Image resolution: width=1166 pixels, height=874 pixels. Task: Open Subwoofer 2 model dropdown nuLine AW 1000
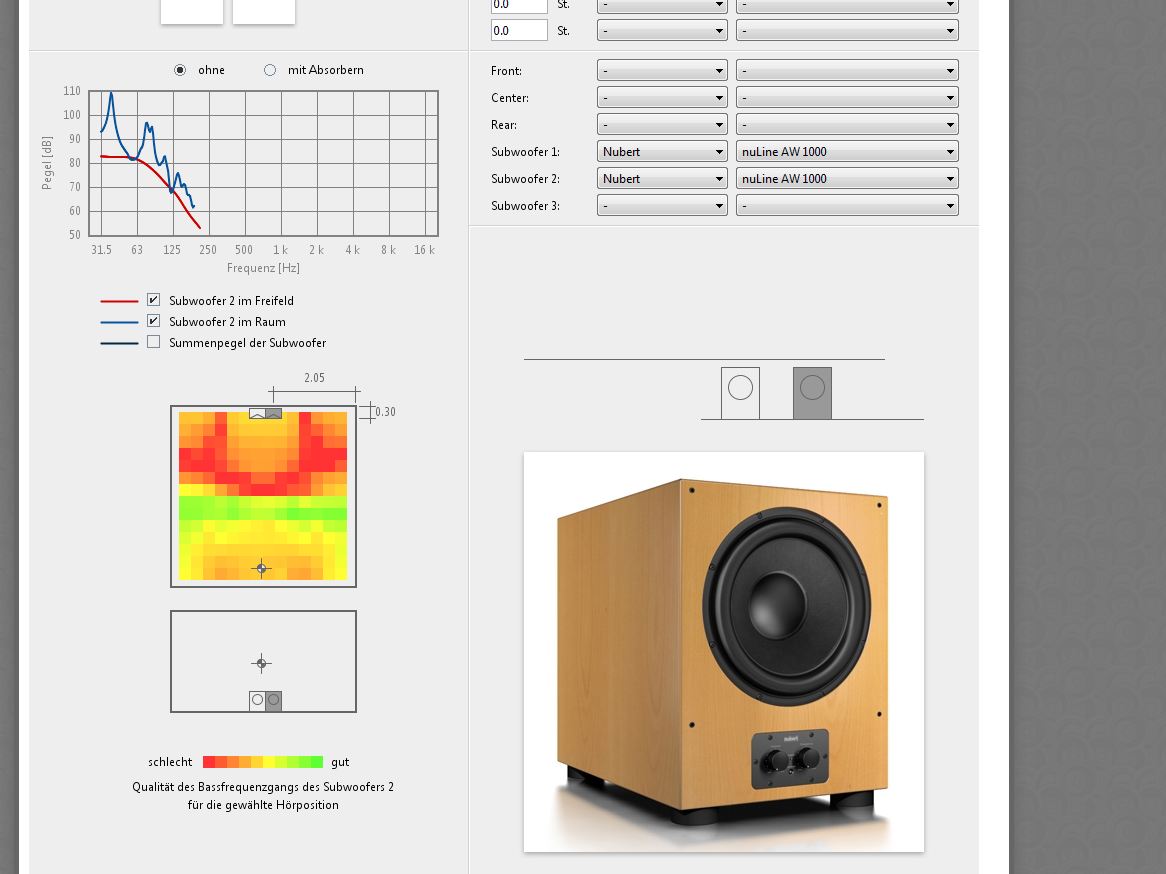pos(847,179)
